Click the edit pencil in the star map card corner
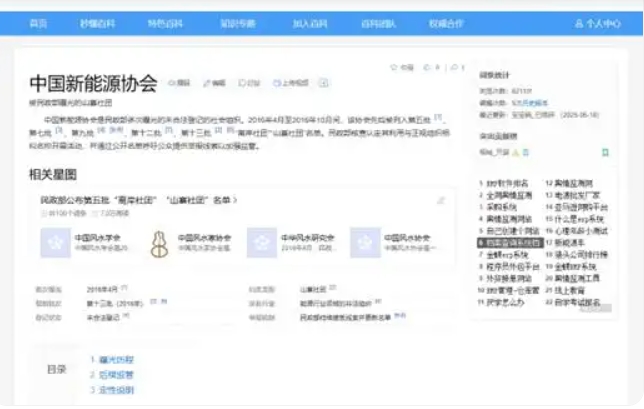Image resolution: width=644 pixels, height=409 pixels. coord(441,200)
